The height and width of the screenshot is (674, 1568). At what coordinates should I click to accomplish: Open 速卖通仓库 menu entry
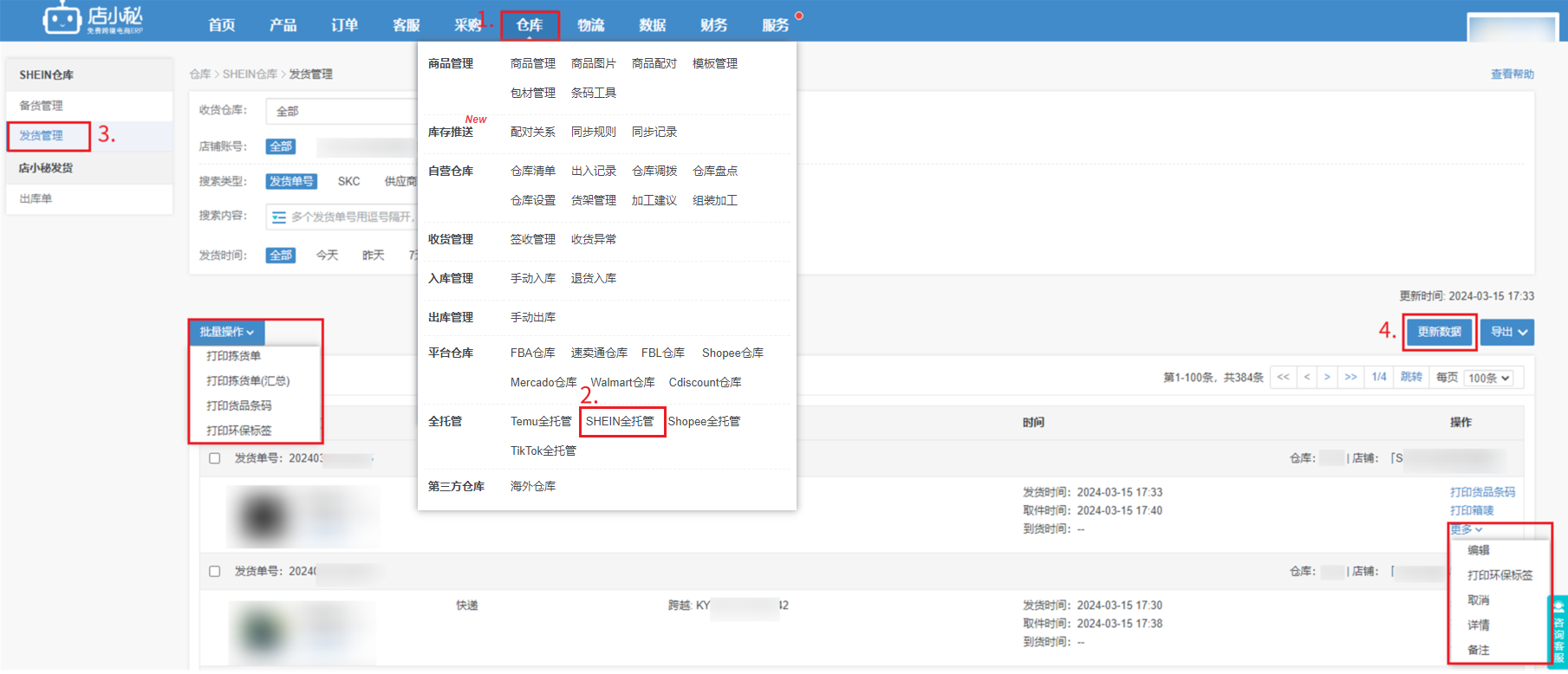(599, 353)
